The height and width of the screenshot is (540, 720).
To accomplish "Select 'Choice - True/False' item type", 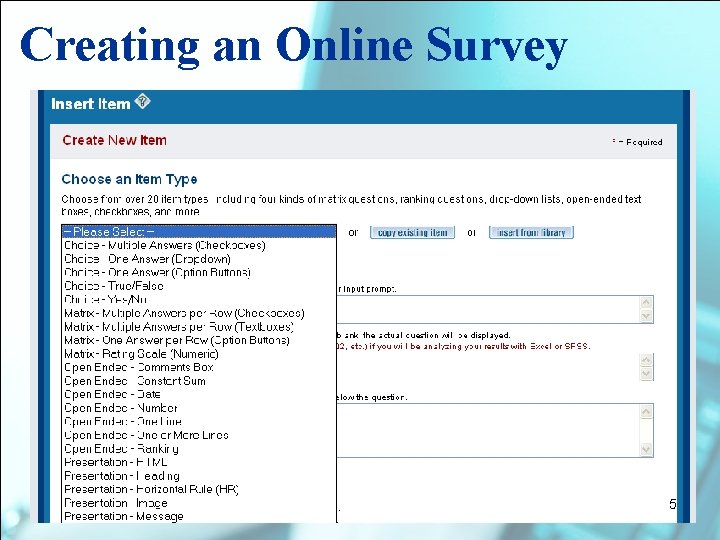I will click(199, 286).
